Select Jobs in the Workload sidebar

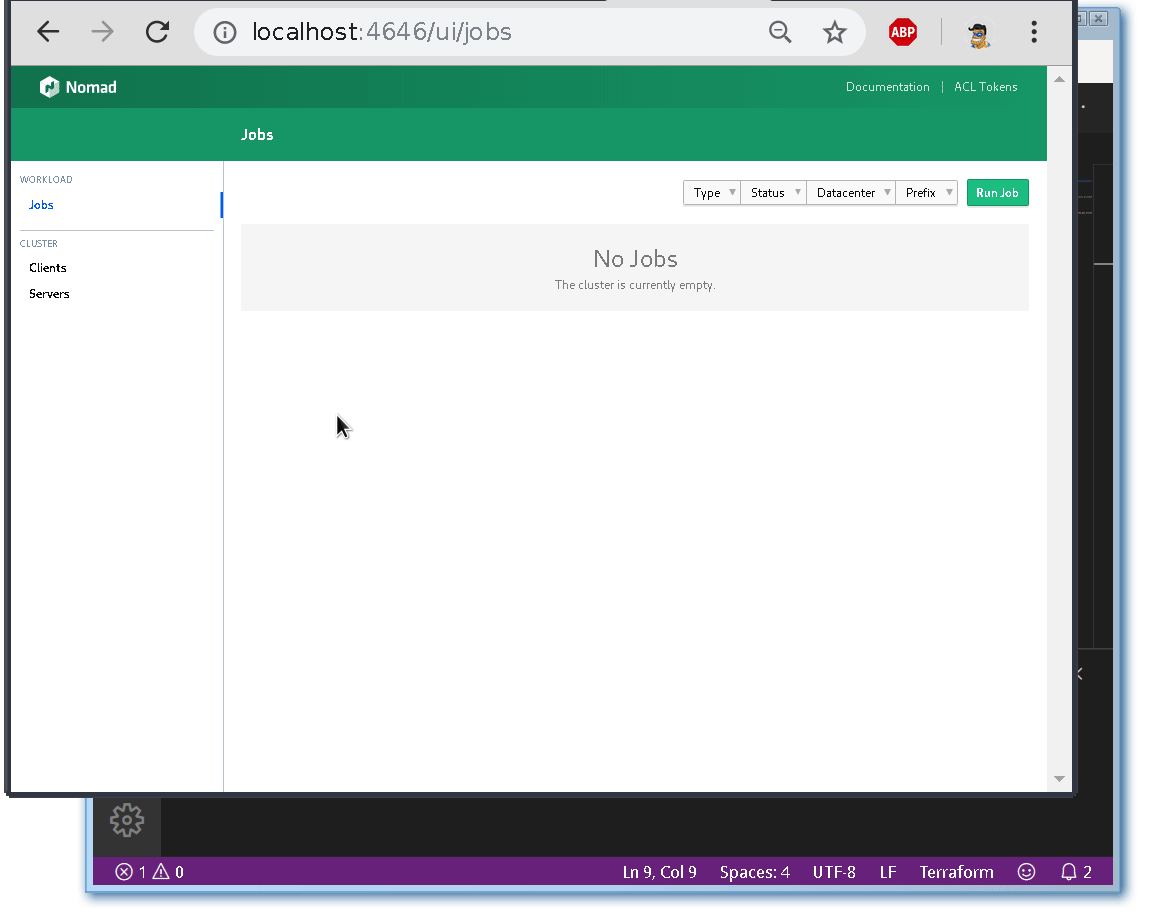pos(41,205)
